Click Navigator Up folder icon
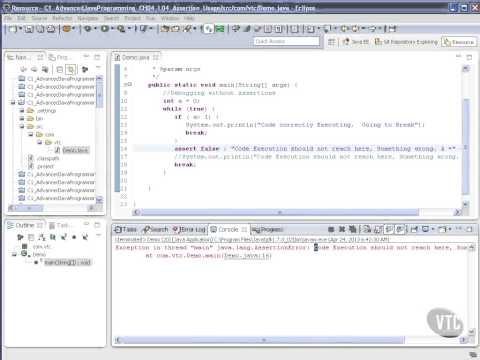The image size is (480, 360). tap(45, 69)
